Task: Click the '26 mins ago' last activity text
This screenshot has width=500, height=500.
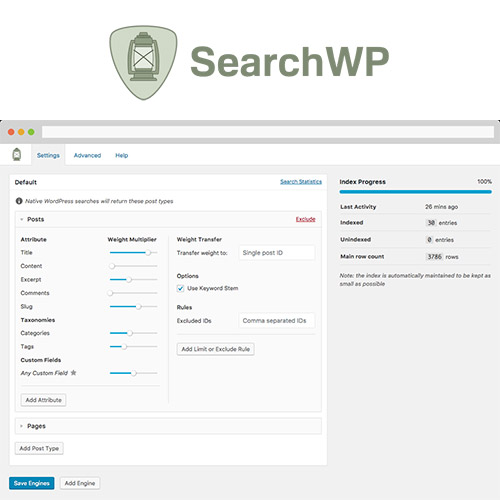Action: [441, 207]
